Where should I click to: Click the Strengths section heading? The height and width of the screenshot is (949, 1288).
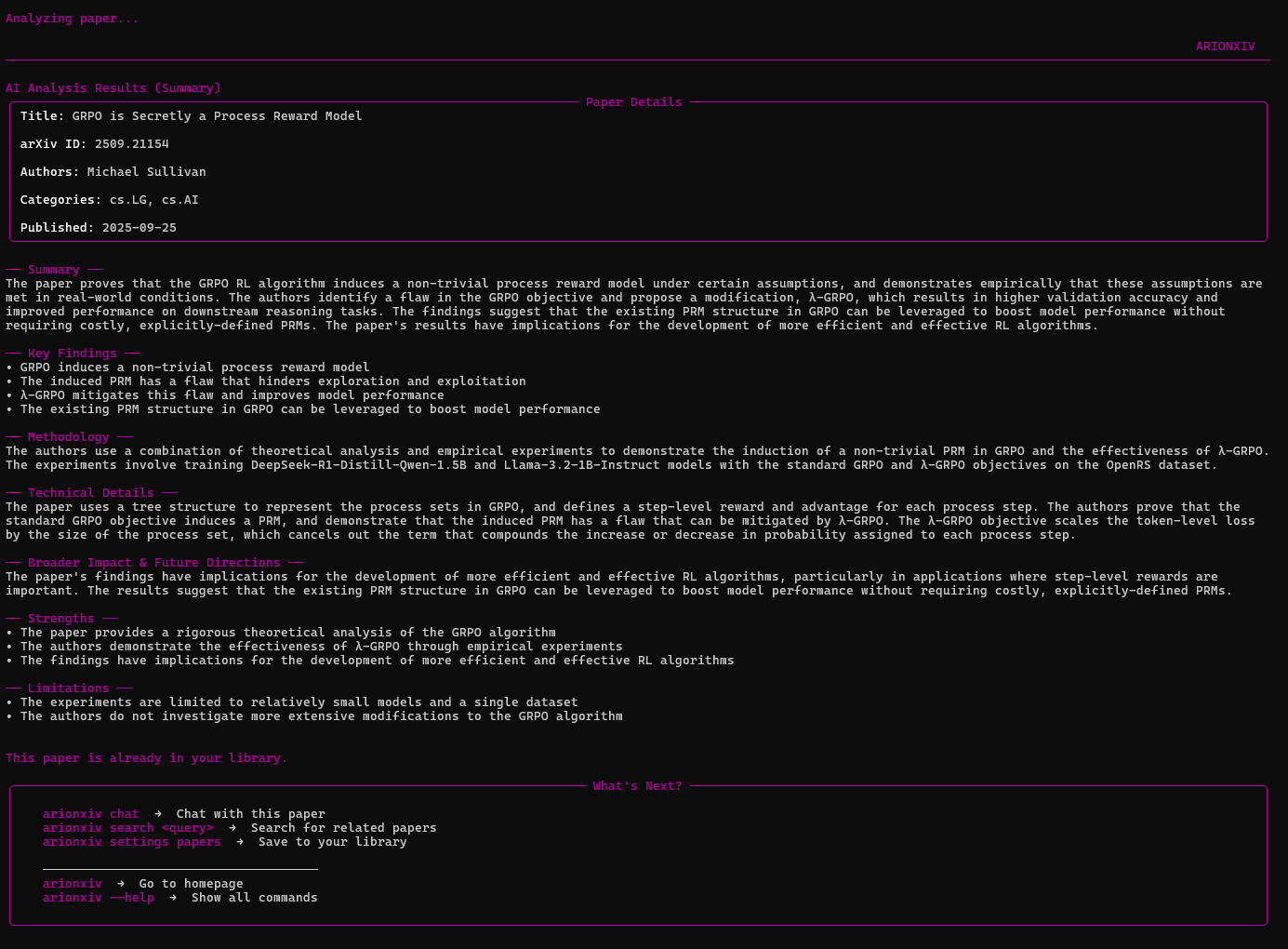tap(60, 619)
